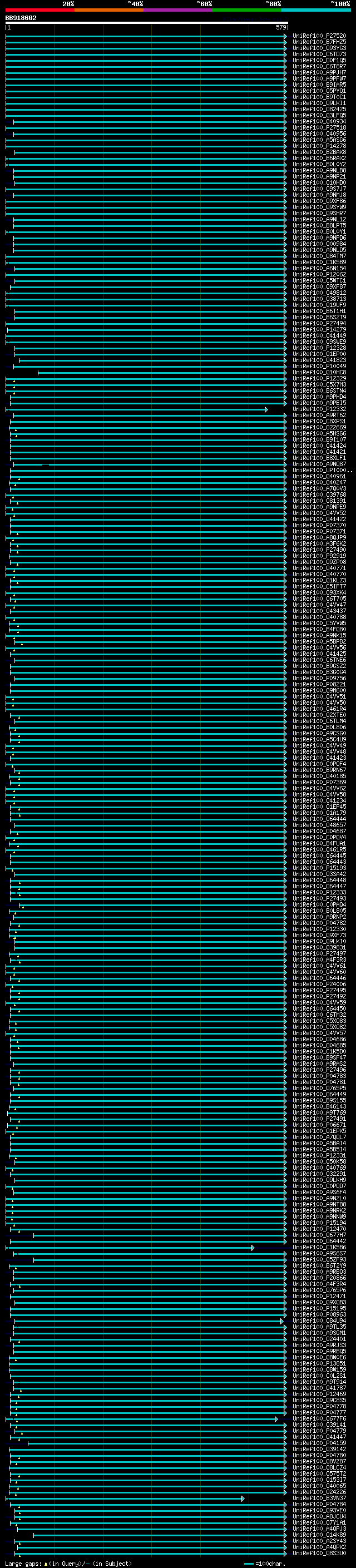Select hit label UniRef100_P04779
This screenshot has height=1568, width=356.
coord(319,1431)
